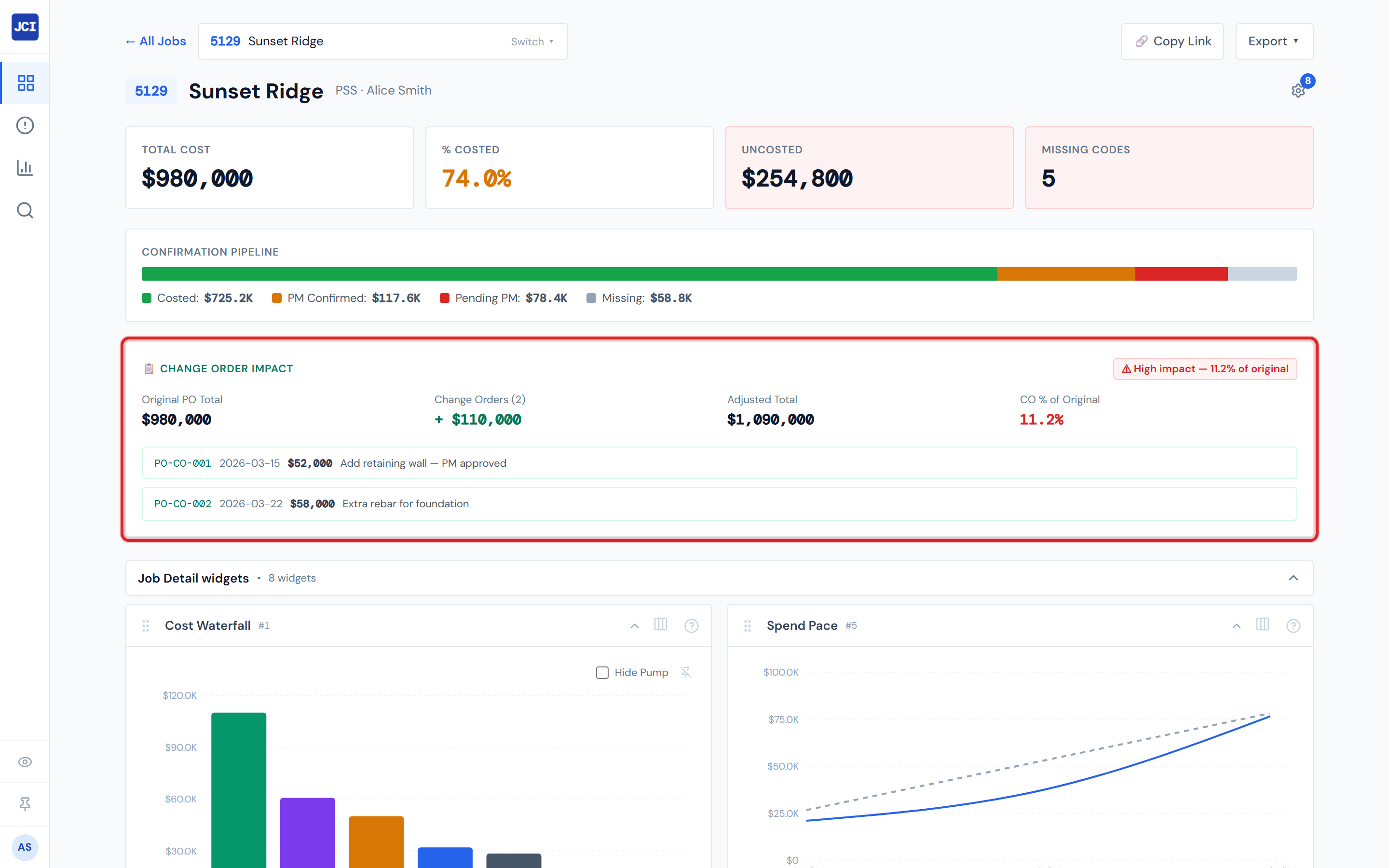Select the alerts icon in sidebar
1389x868 pixels.
25,125
